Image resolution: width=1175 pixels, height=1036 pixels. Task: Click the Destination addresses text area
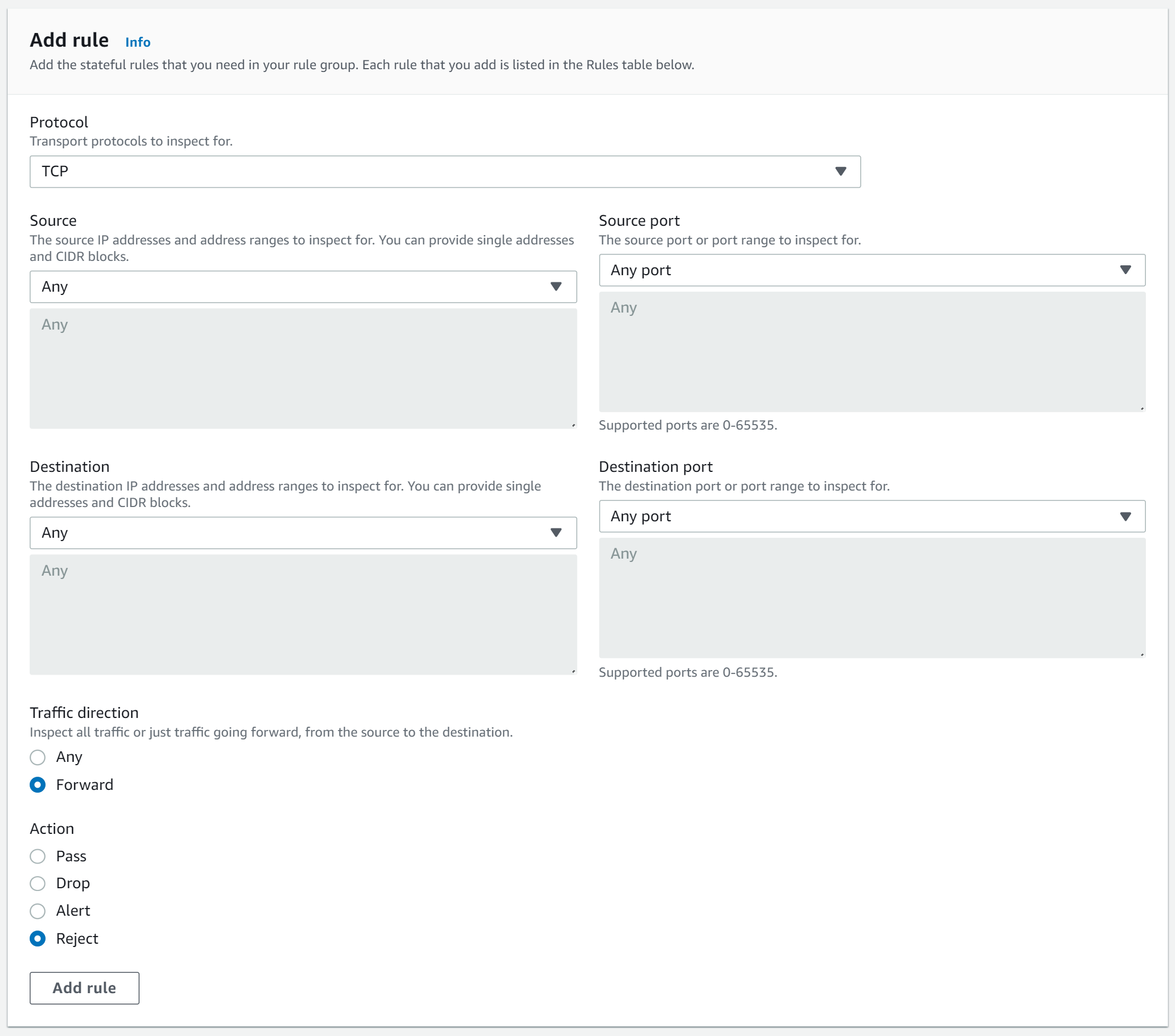tap(303, 615)
